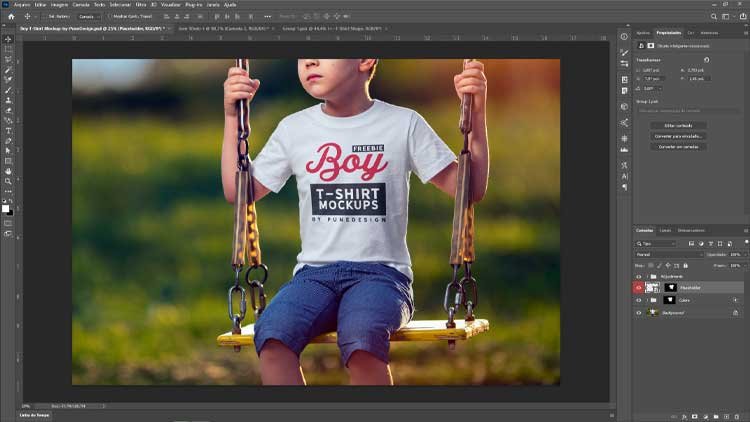The height and width of the screenshot is (422, 750).
Task: Hide the Placeholder layer
Action: click(x=639, y=287)
